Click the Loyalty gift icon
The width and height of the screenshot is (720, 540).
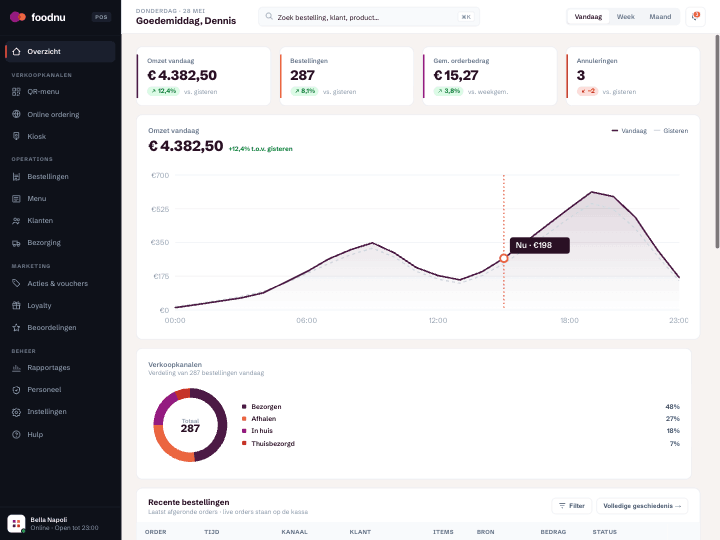[16, 305]
